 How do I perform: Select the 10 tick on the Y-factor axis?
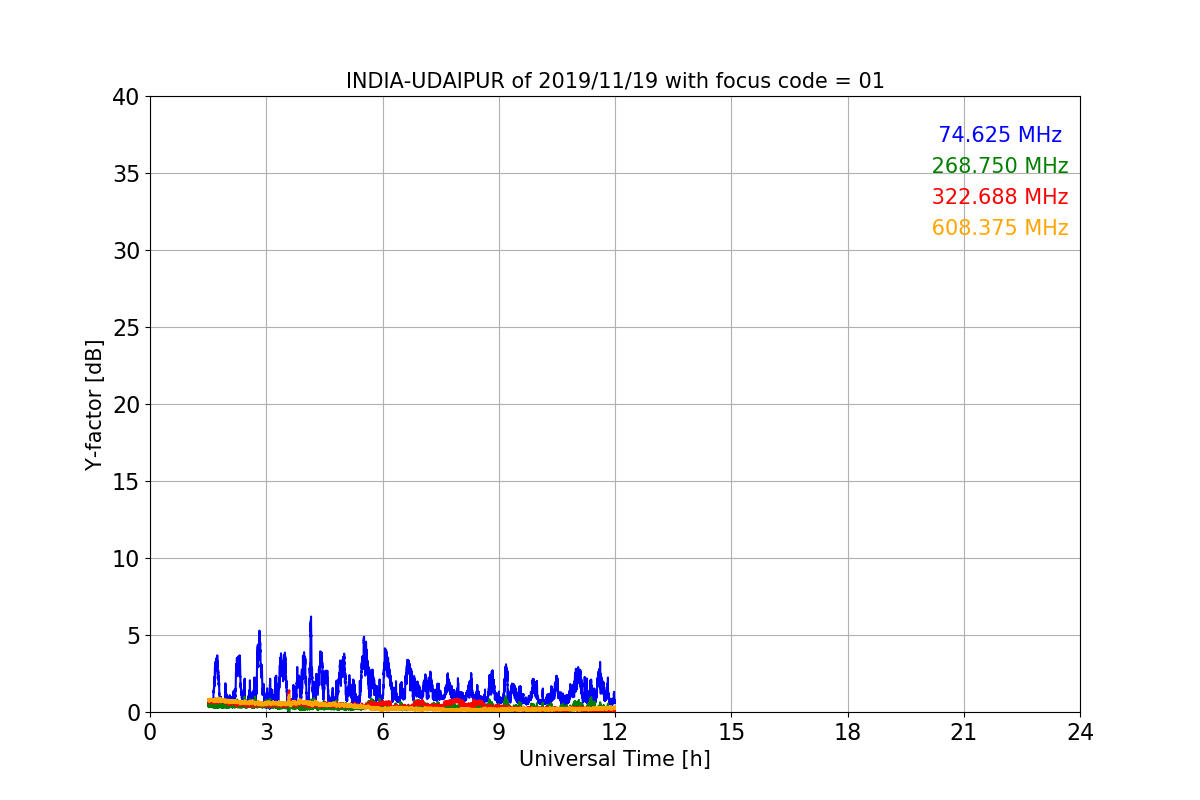tap(125, 559)
